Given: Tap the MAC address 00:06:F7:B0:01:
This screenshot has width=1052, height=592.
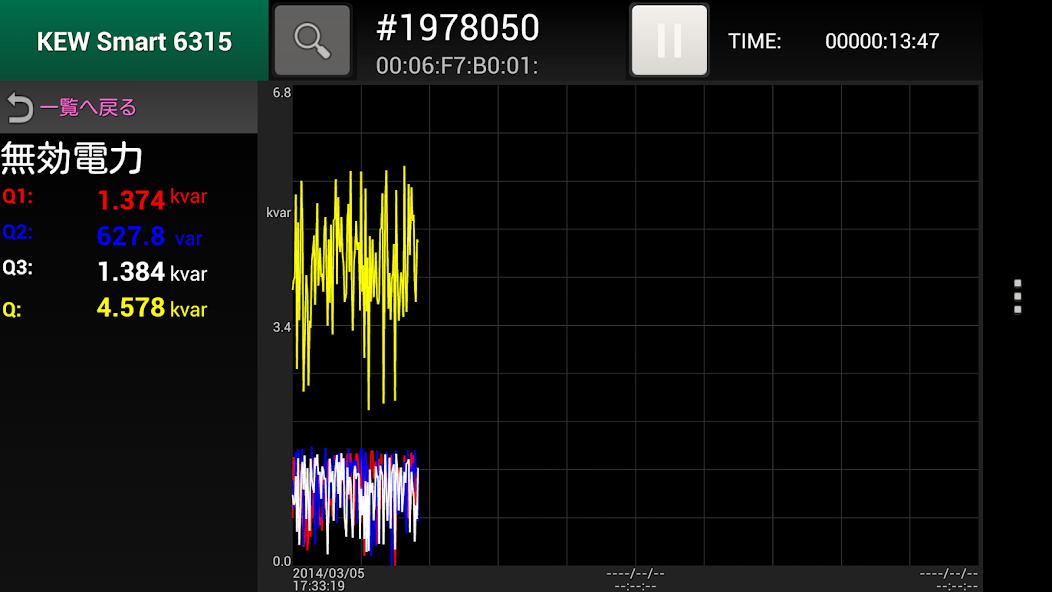Looking at the screenshot, I should coord(457,66).
